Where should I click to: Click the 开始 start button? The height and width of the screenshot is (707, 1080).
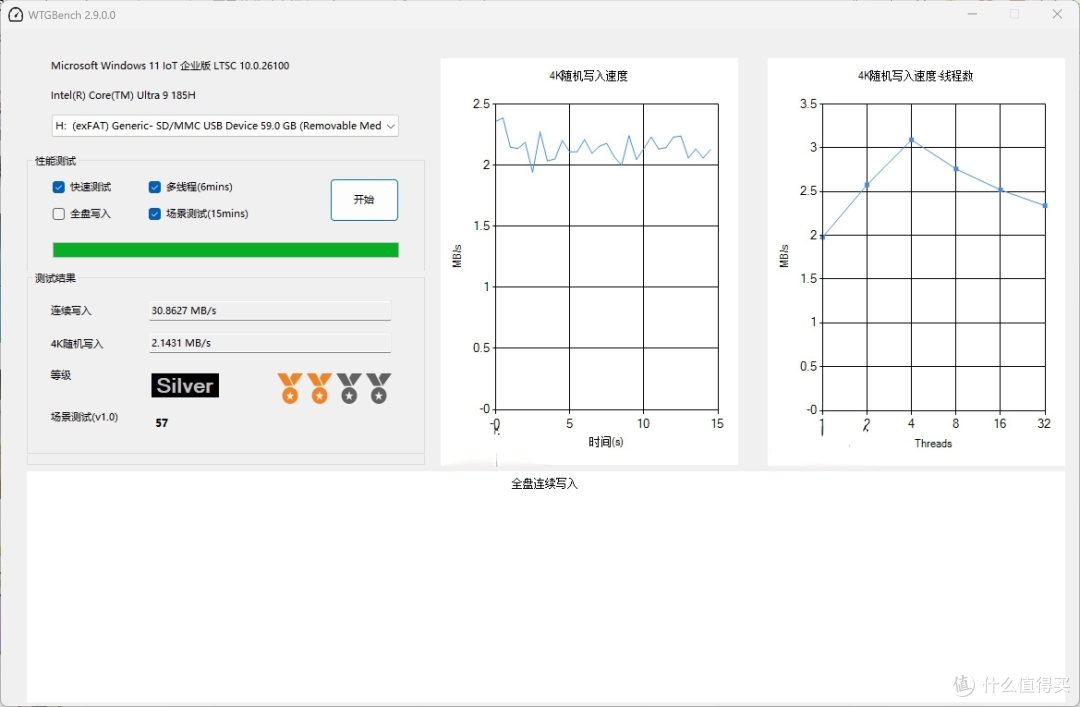coord(364,200)
